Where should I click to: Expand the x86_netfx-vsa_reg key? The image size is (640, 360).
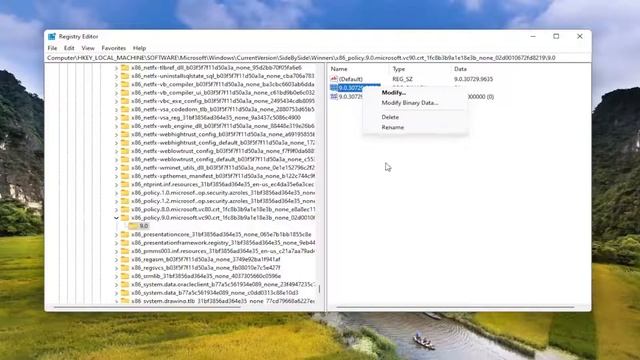click(116, 118)
